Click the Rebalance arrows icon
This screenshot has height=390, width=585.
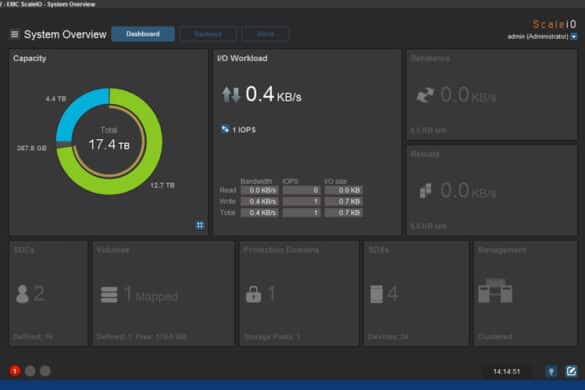(x=425, y=95)
